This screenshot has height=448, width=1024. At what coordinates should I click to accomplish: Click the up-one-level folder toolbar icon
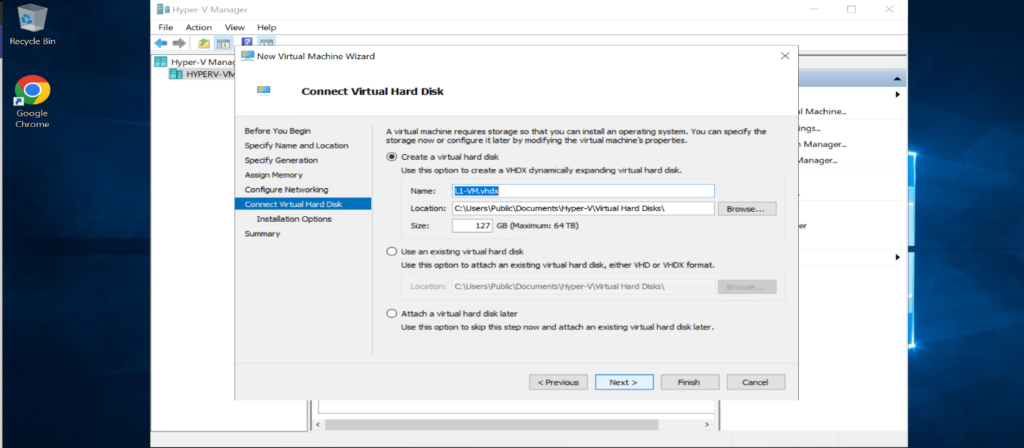(204, 44)
